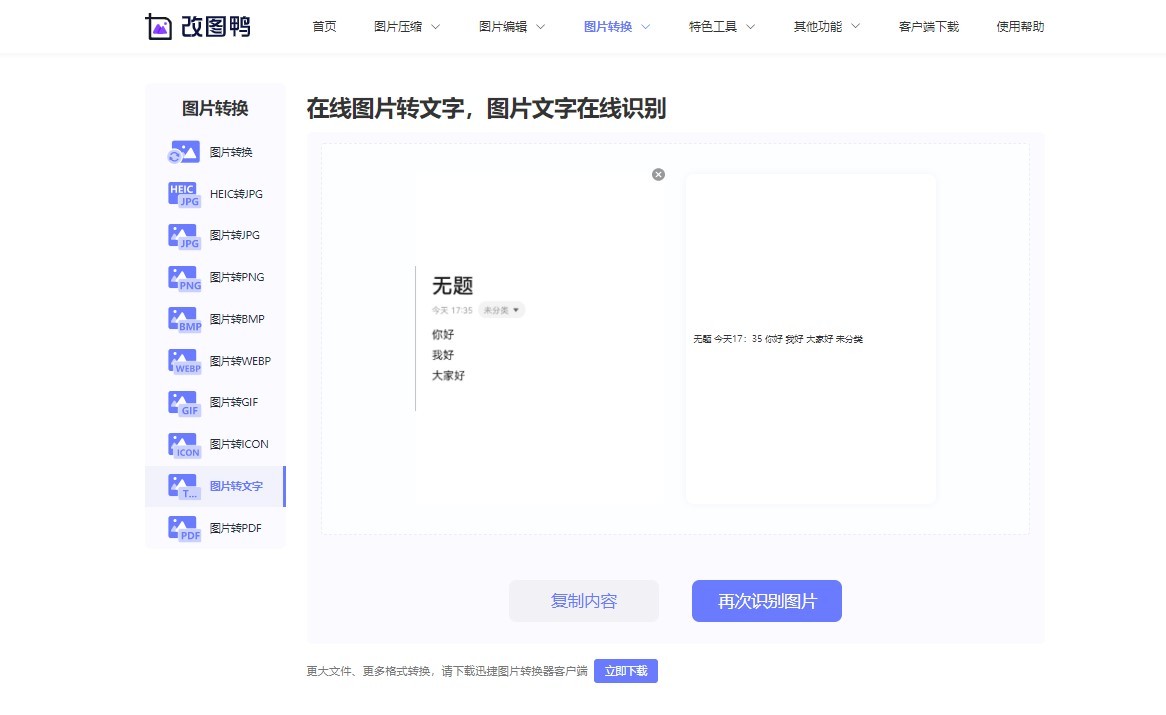Viewport: 1166px width, 715px height.
Task: Go to the 首页 menu item
Action: pyautogui.click(x=324, y=27)
